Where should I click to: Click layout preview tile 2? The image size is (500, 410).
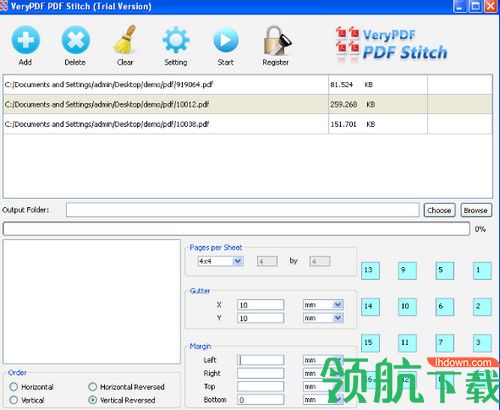click(x=482, y=307)
